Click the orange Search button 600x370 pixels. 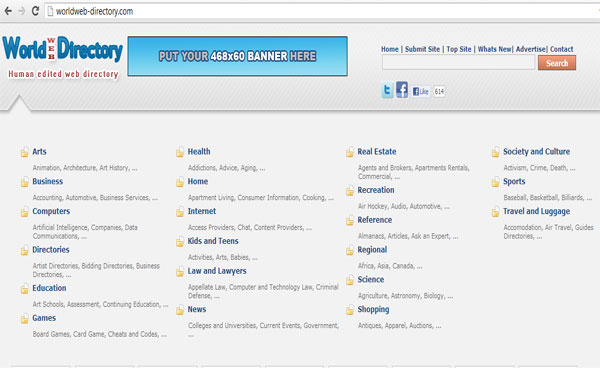[x=557, y=63]
